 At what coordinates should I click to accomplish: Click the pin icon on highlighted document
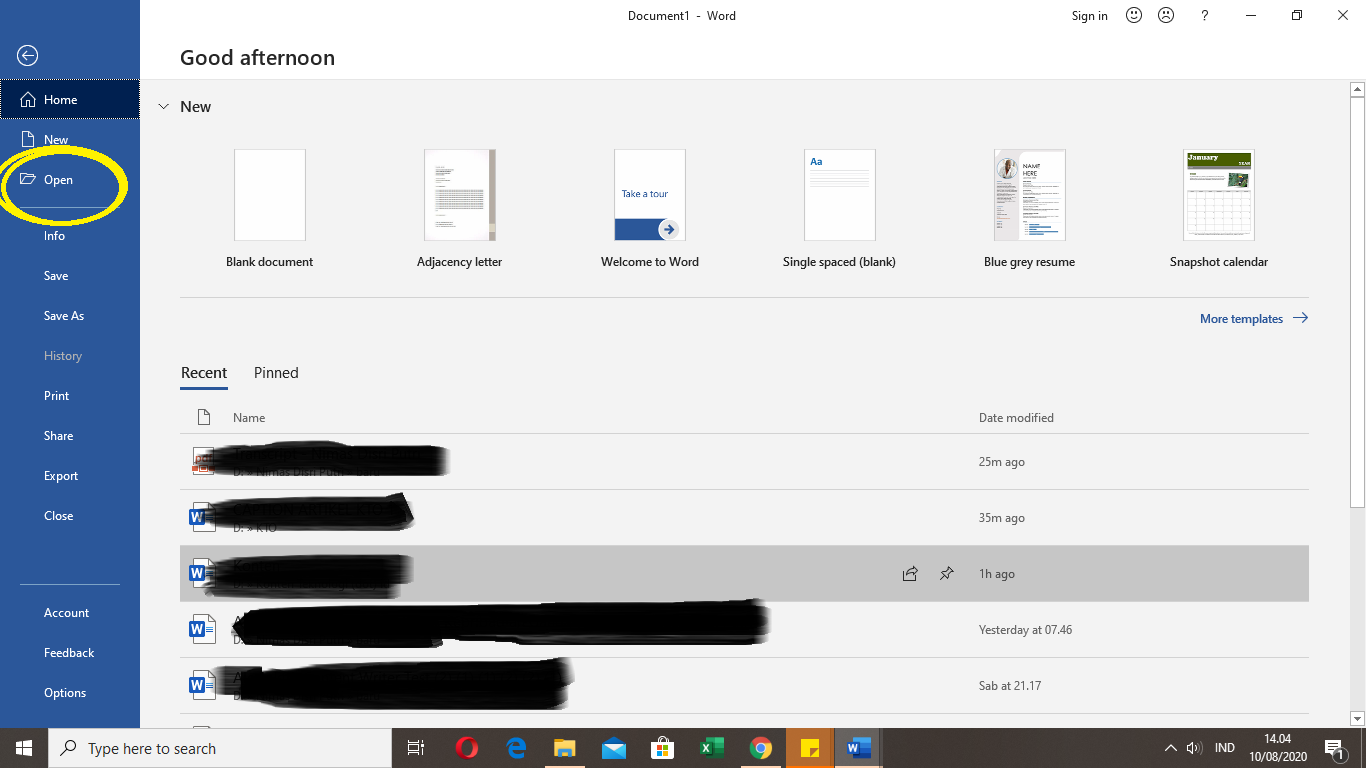946,574
